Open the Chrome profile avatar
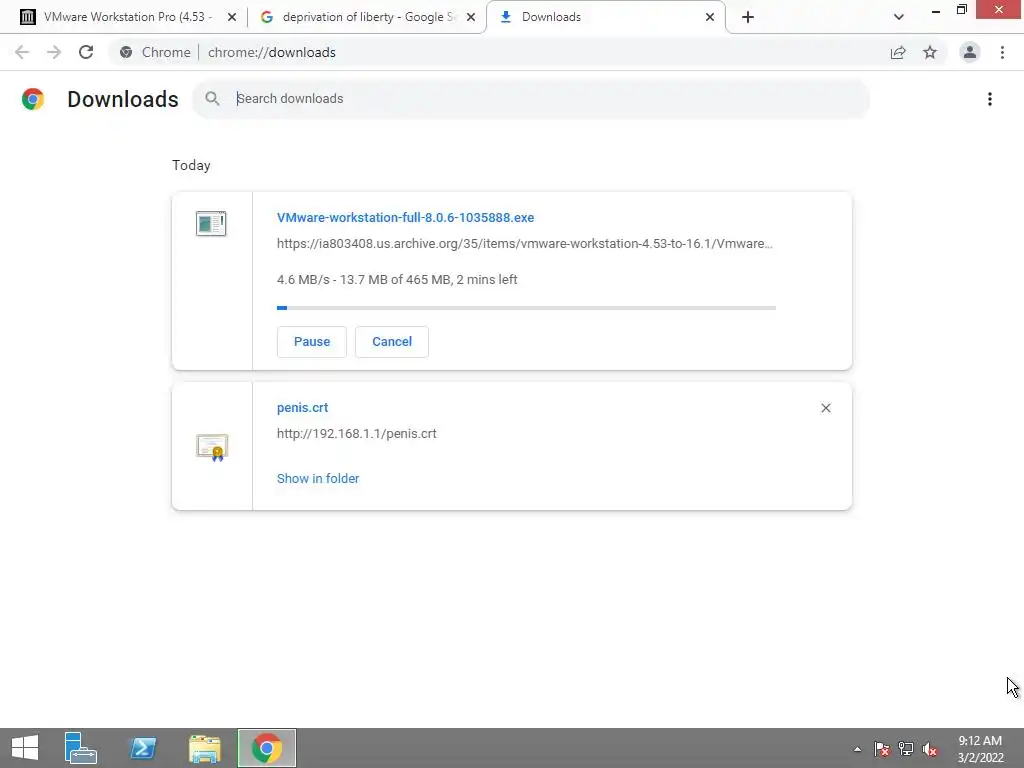Screen dimensions: 1024x768 (970, 52)
